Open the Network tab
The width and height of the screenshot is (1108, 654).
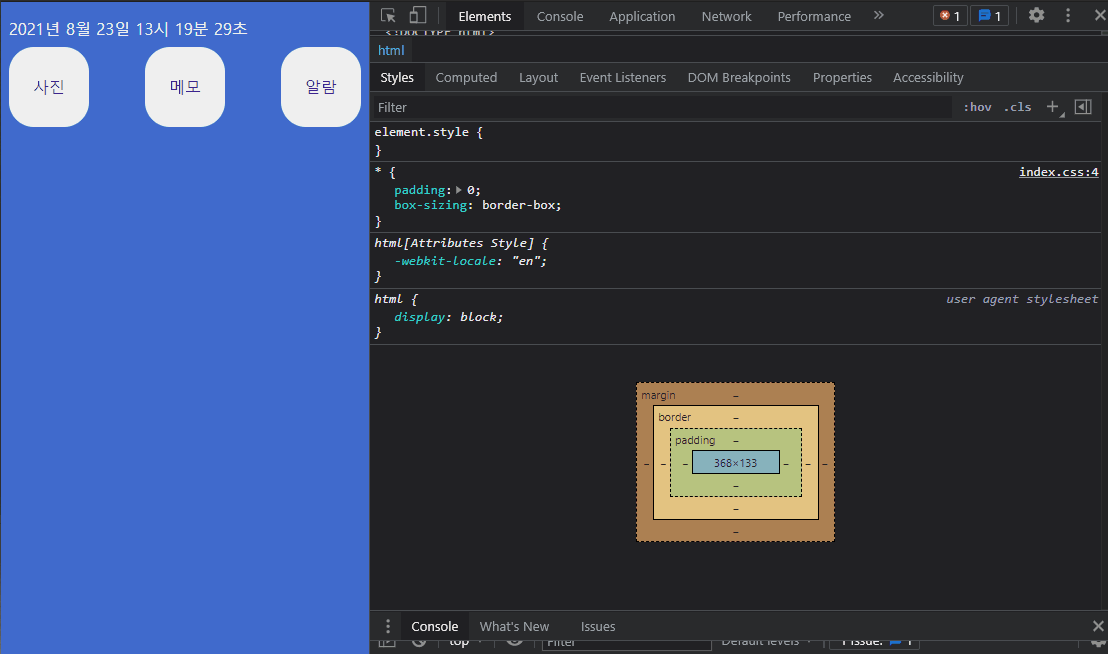(726, 16)
